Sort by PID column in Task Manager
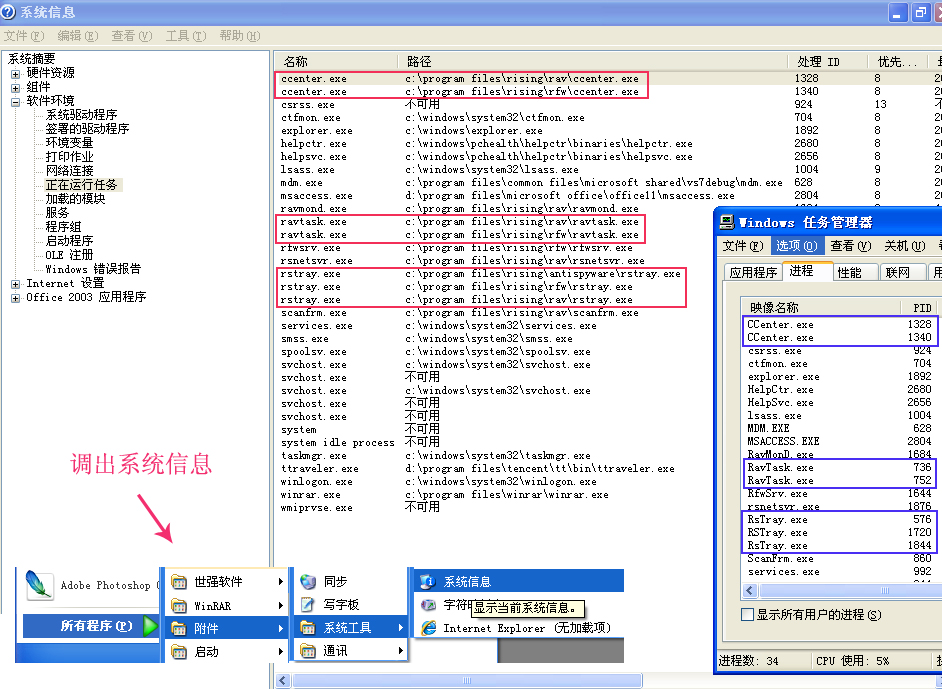 (x=919, y=308)
